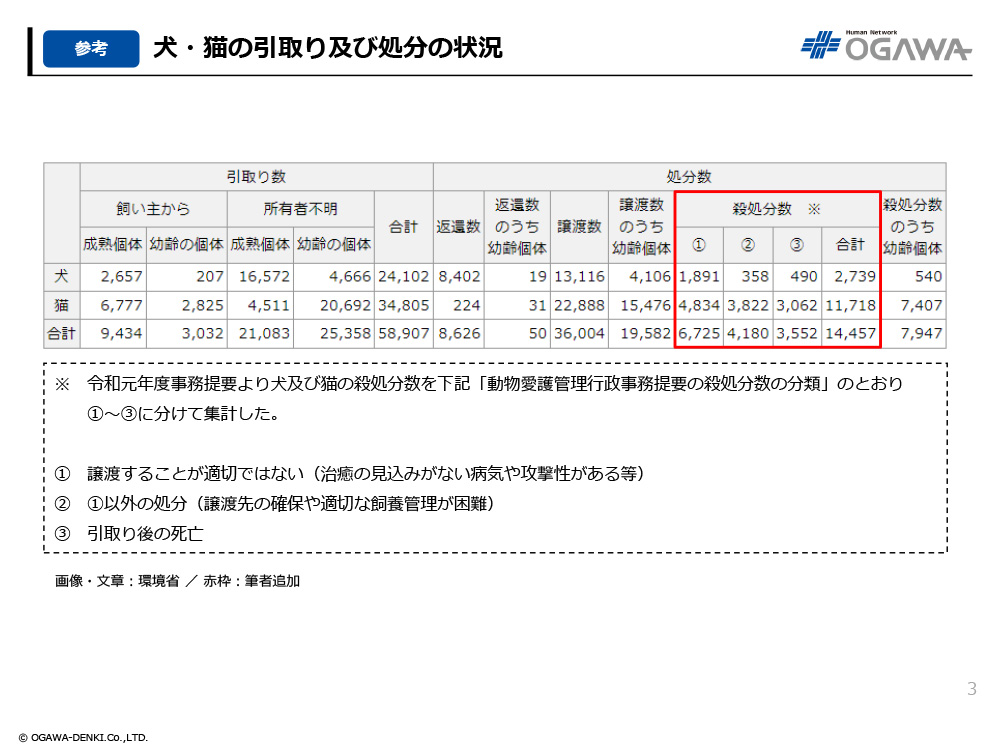Screen dimensions: 1000x750
Task: Click the ③ column header in table
Action: [x=797, y=245]
